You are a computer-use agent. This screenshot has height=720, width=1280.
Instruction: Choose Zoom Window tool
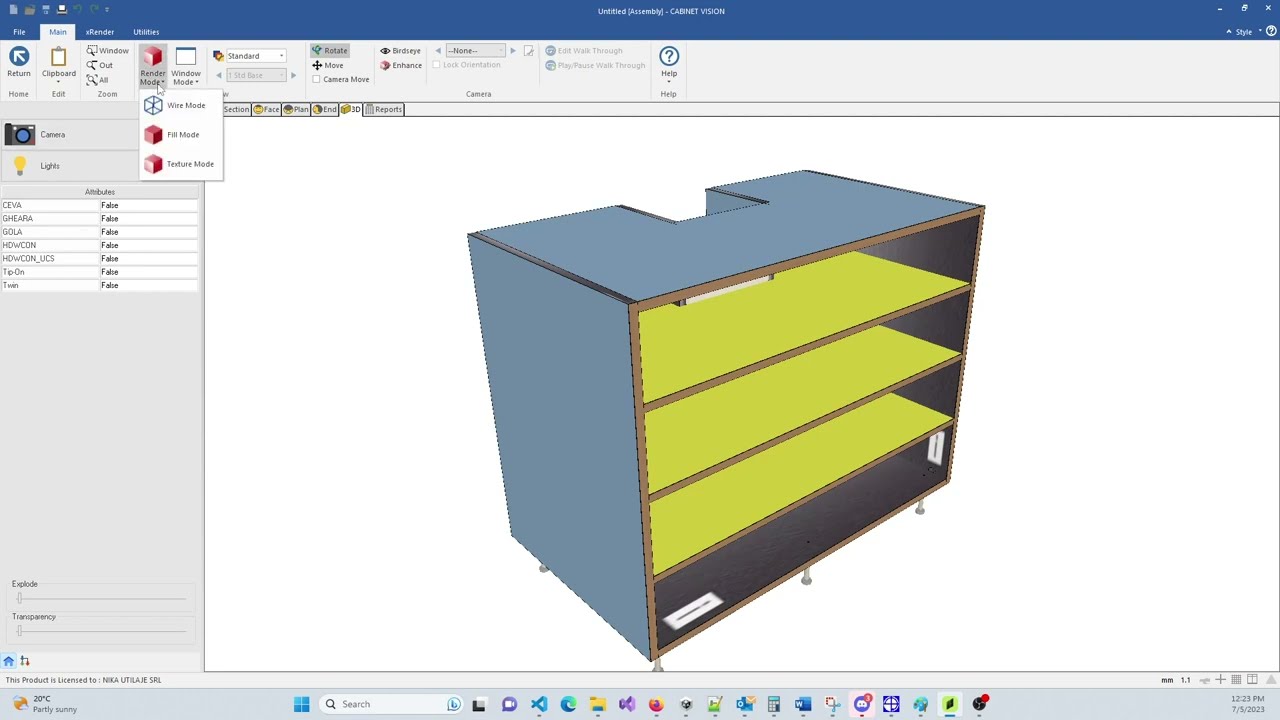point(107,51)
